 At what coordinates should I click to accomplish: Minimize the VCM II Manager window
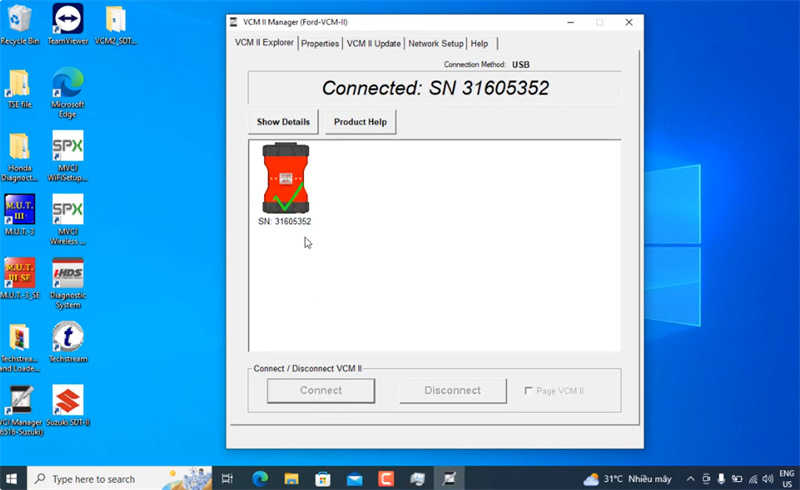pos(571,22)
